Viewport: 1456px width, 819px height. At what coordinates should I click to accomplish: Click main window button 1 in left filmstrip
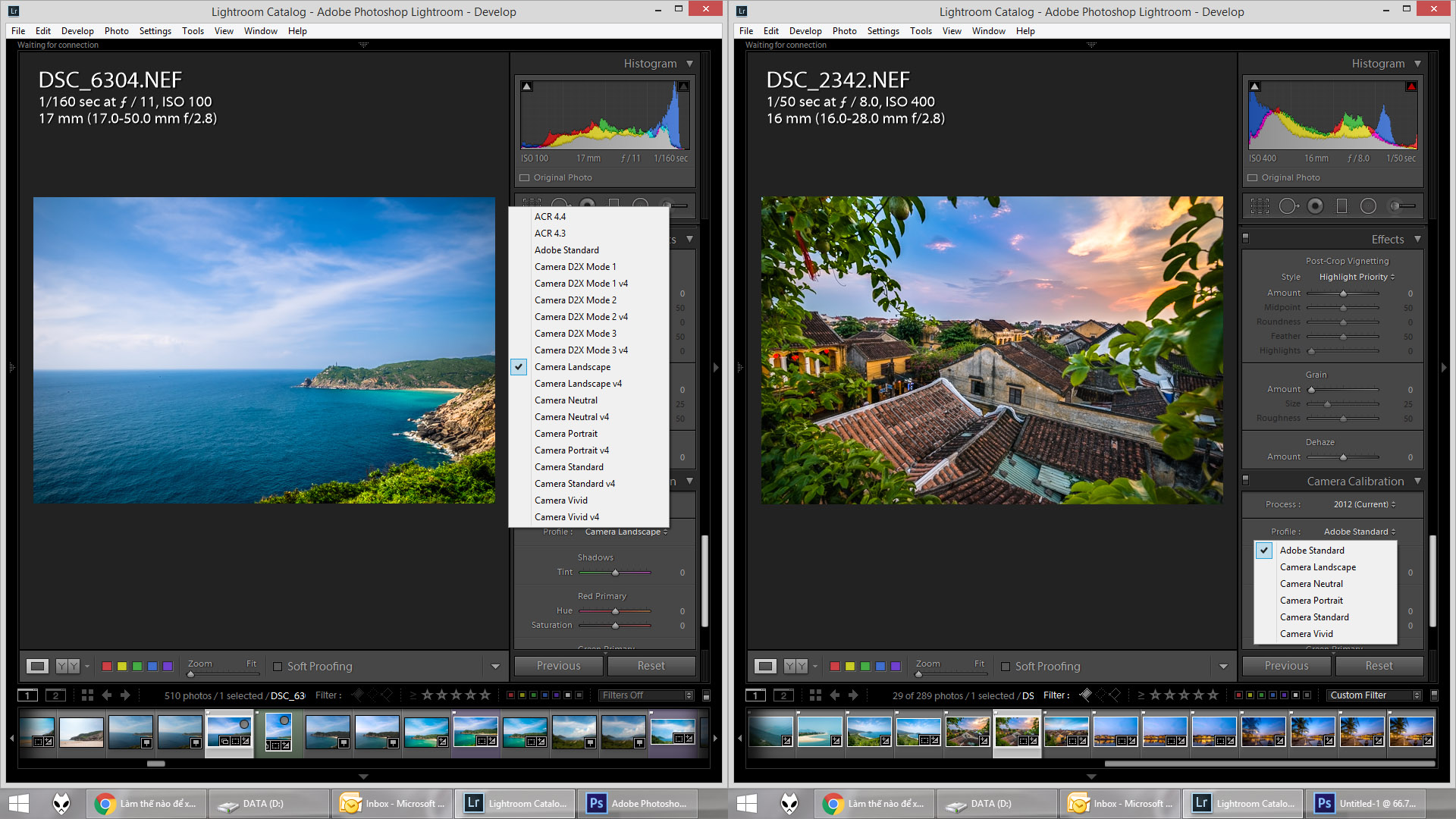pyautogui.click(x=27, y=695)
